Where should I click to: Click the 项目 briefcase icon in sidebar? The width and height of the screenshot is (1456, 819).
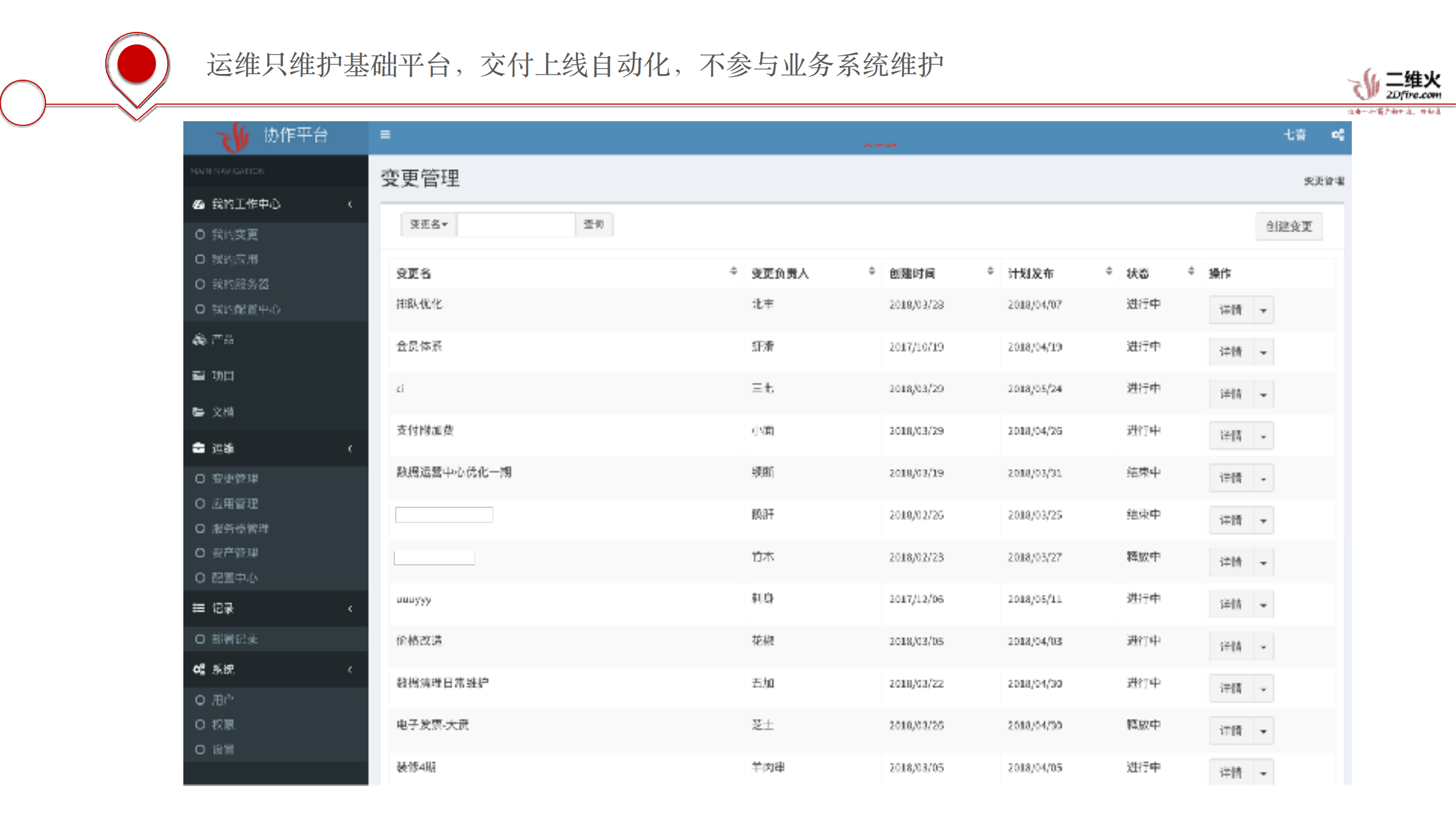(198, 376)
